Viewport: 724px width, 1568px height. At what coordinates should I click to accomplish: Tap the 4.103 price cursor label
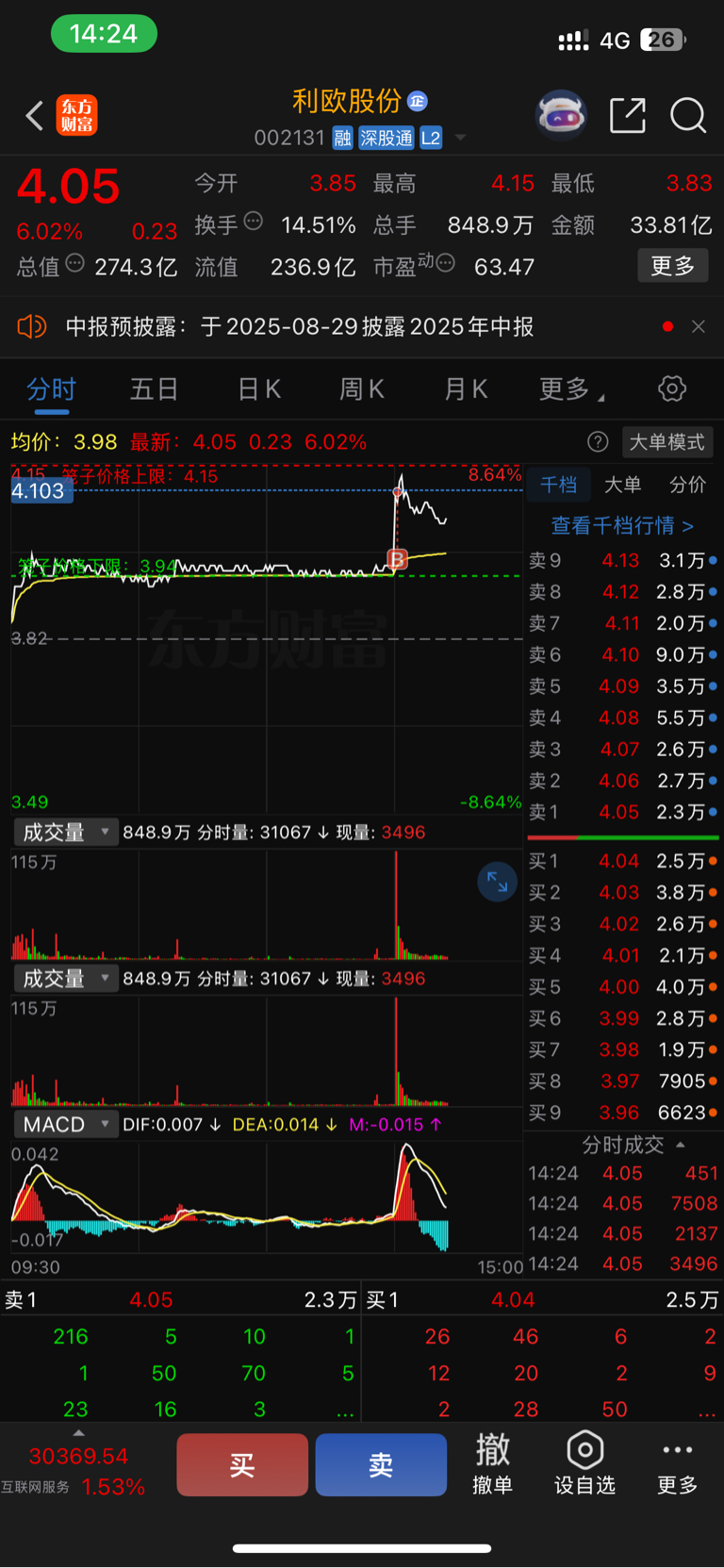click(x=42, y=490)
